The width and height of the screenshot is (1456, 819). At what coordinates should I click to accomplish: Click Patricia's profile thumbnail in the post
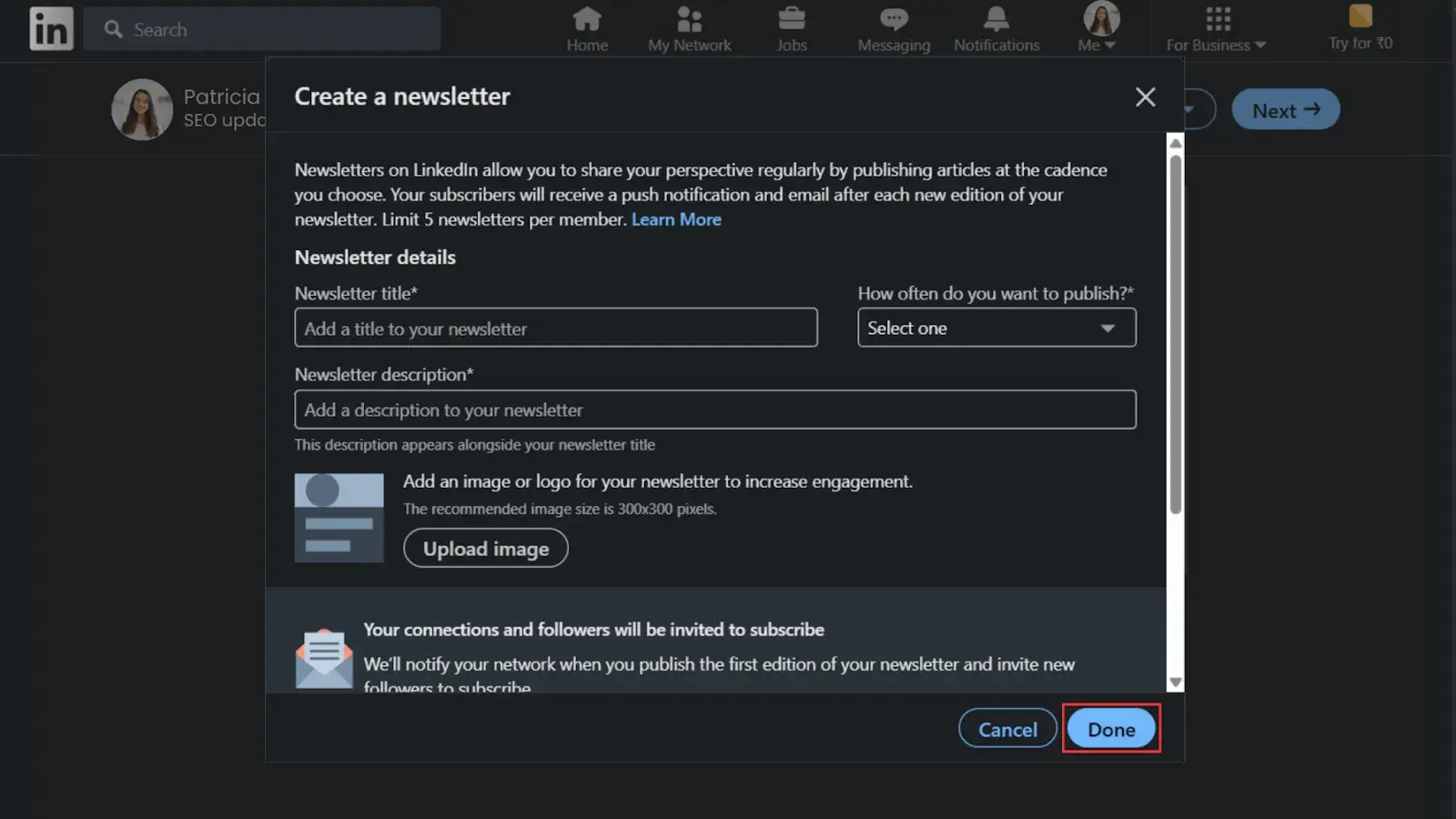[x=142, y=108]
